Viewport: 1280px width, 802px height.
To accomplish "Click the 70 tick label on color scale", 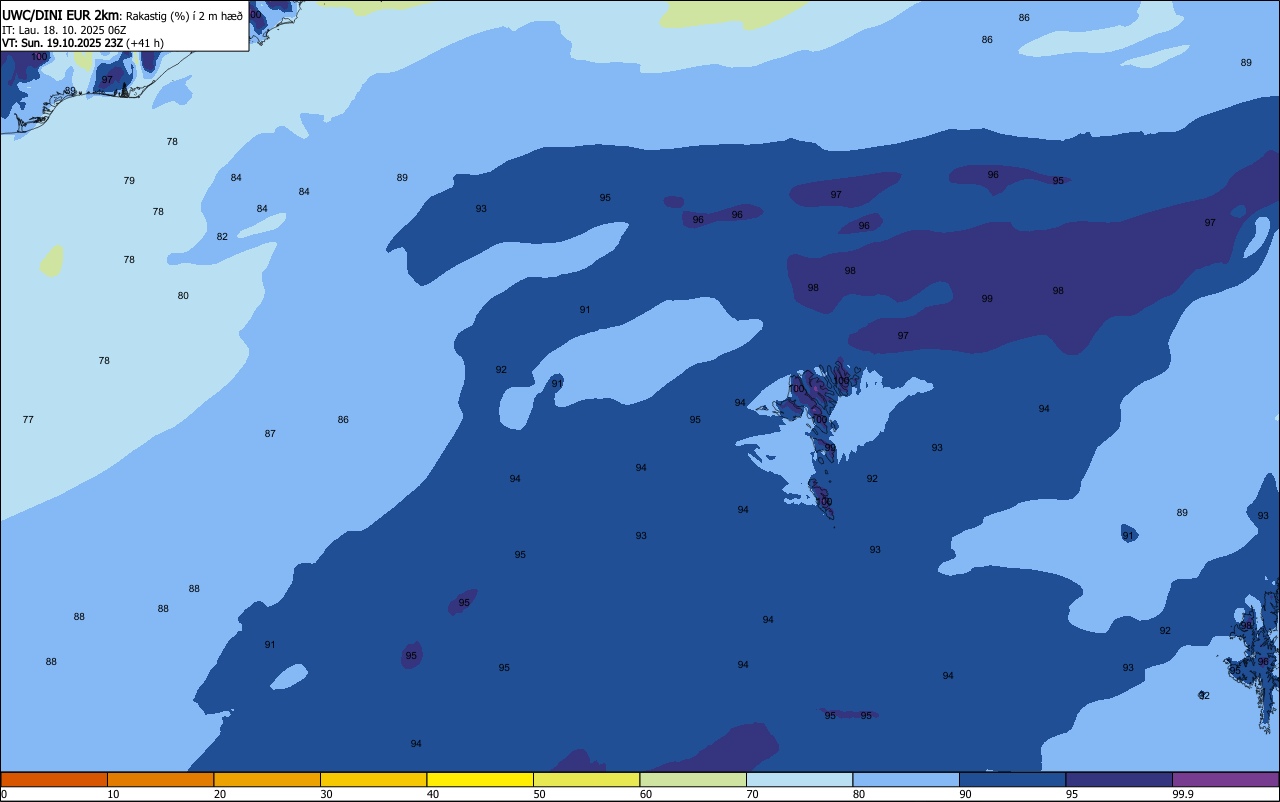I will coord(752,794).
